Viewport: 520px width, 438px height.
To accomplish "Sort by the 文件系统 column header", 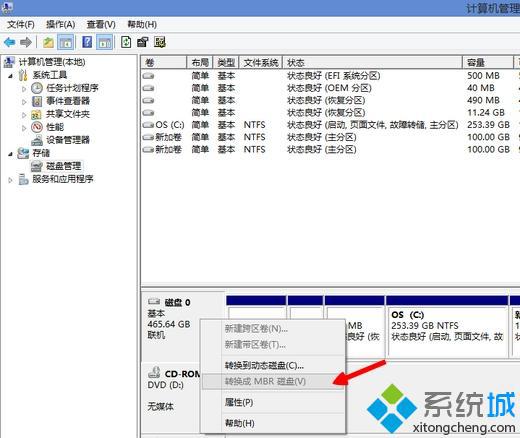I will 261,62.
